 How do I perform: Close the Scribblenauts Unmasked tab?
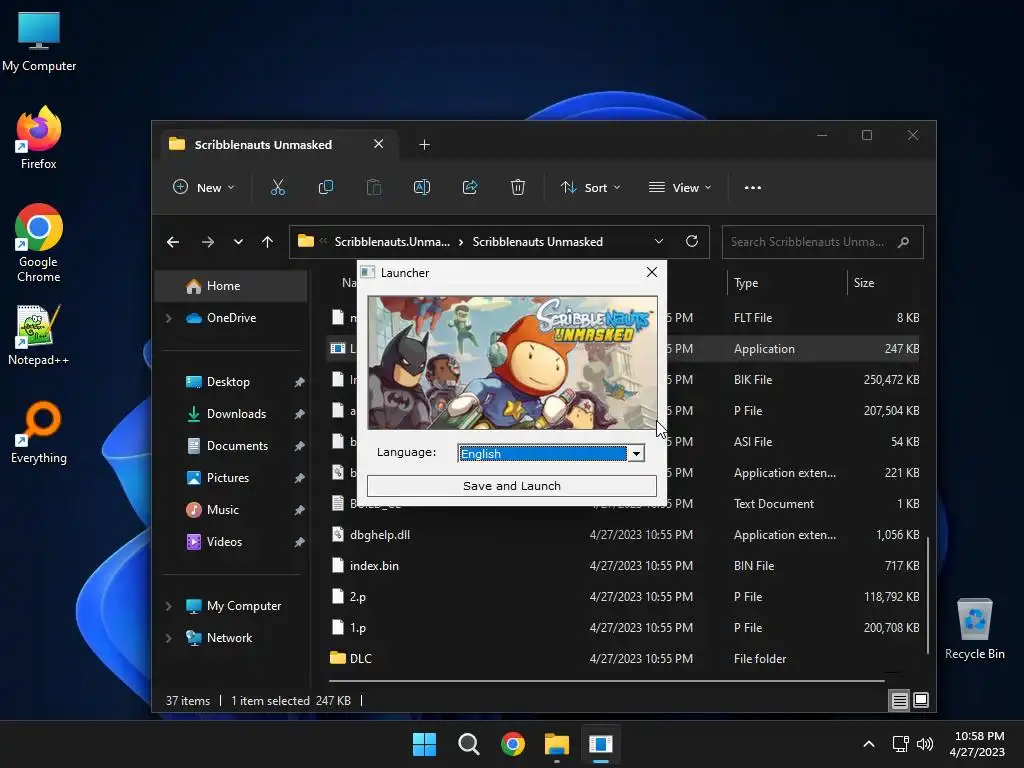pyautogui.click(x=378, y=144)
